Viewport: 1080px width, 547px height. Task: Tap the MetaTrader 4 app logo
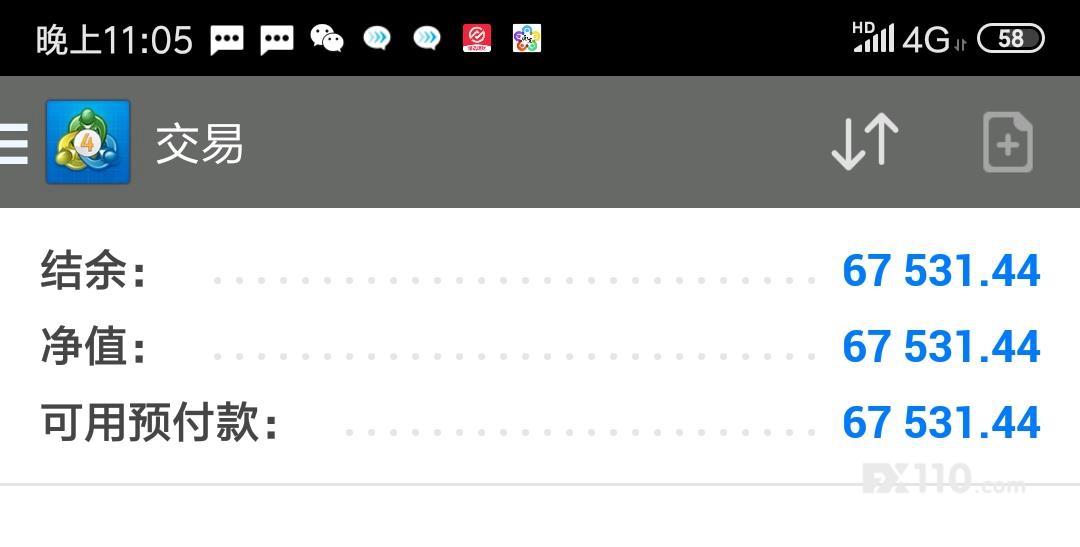(x=88, y=142)
